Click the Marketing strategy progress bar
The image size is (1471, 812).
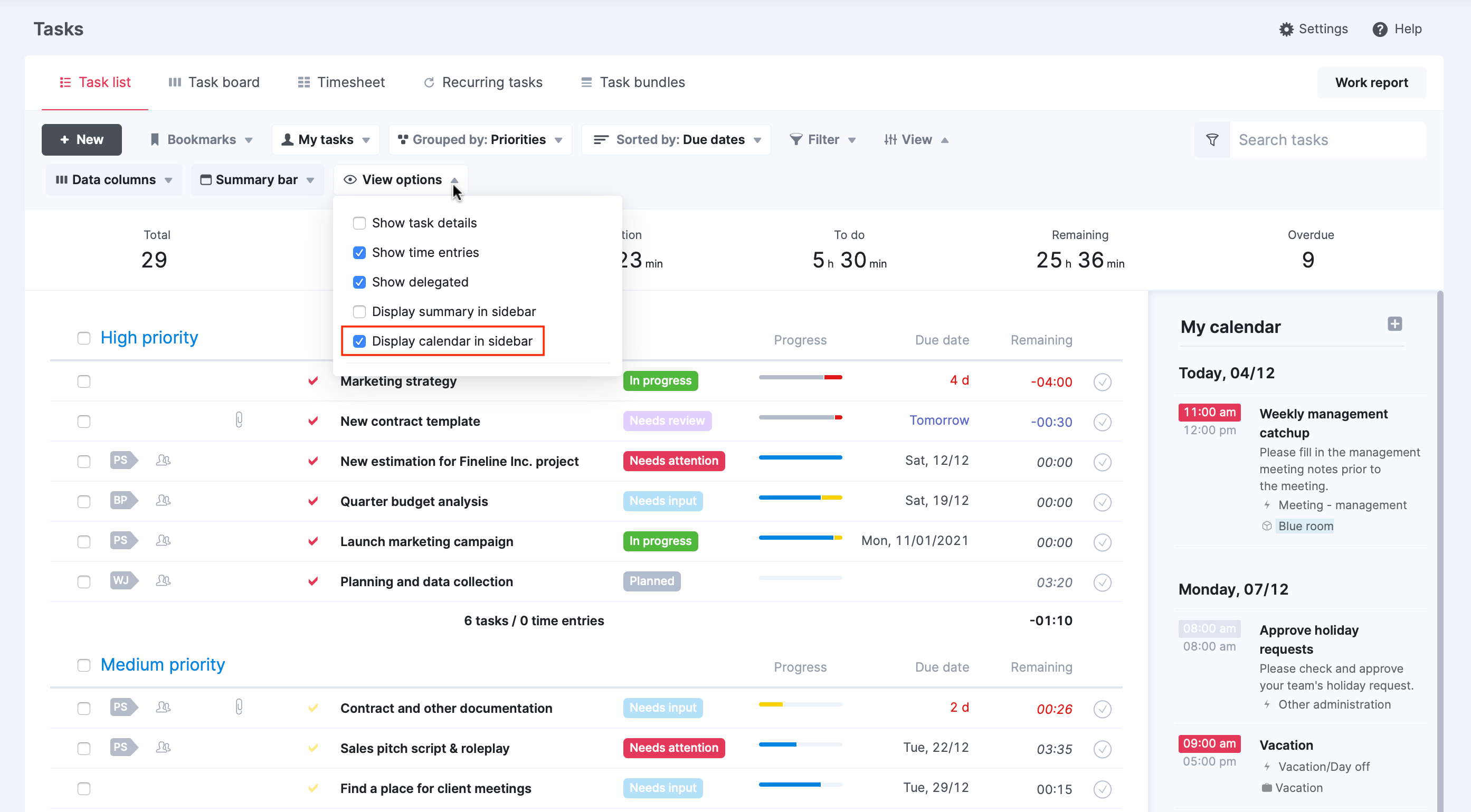pyautogui.click(x=800, y=377)
